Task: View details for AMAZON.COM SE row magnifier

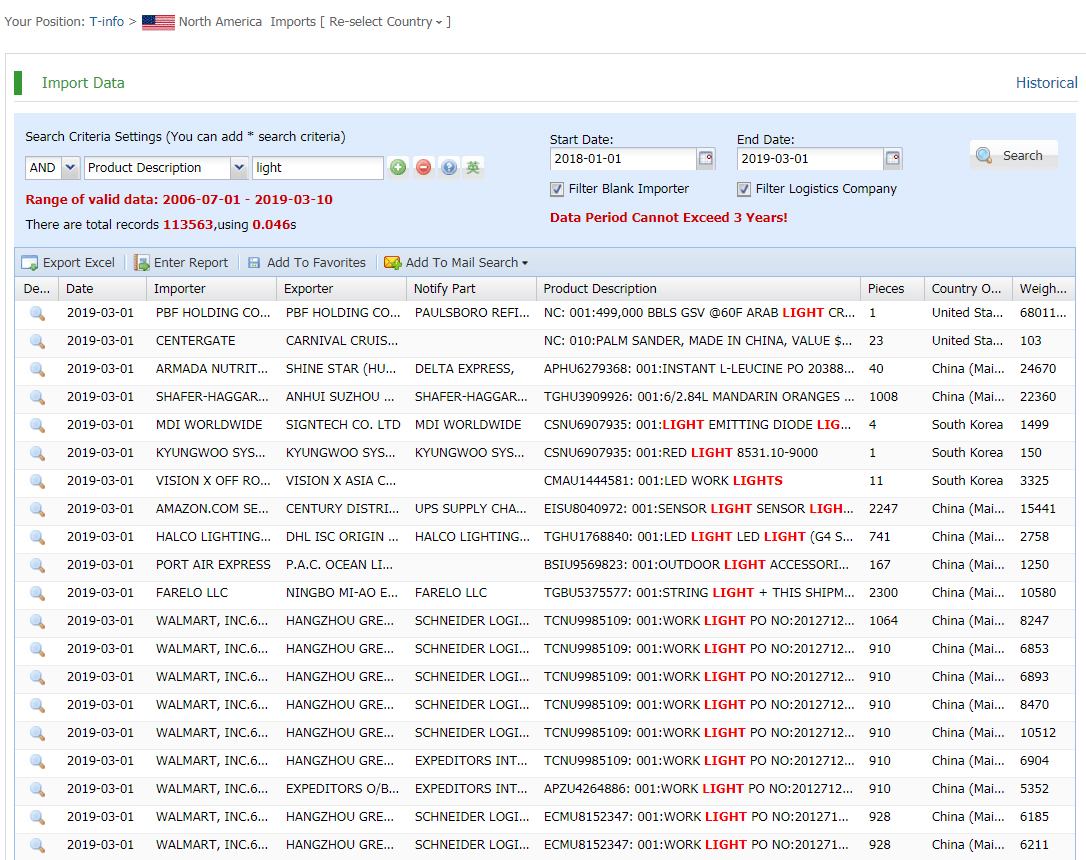Action: tap(37, 510)
